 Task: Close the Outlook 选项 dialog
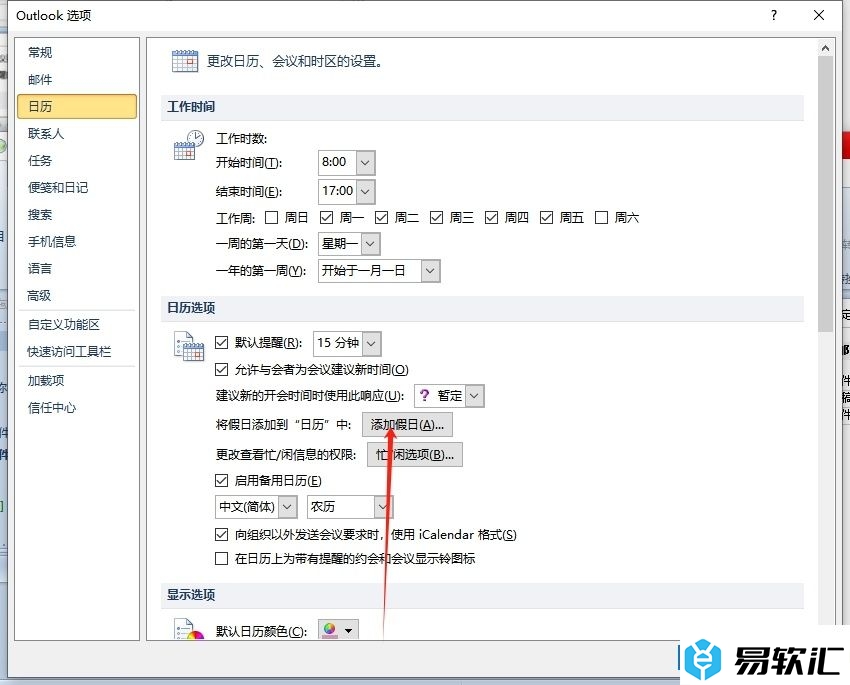click(819, 15)
